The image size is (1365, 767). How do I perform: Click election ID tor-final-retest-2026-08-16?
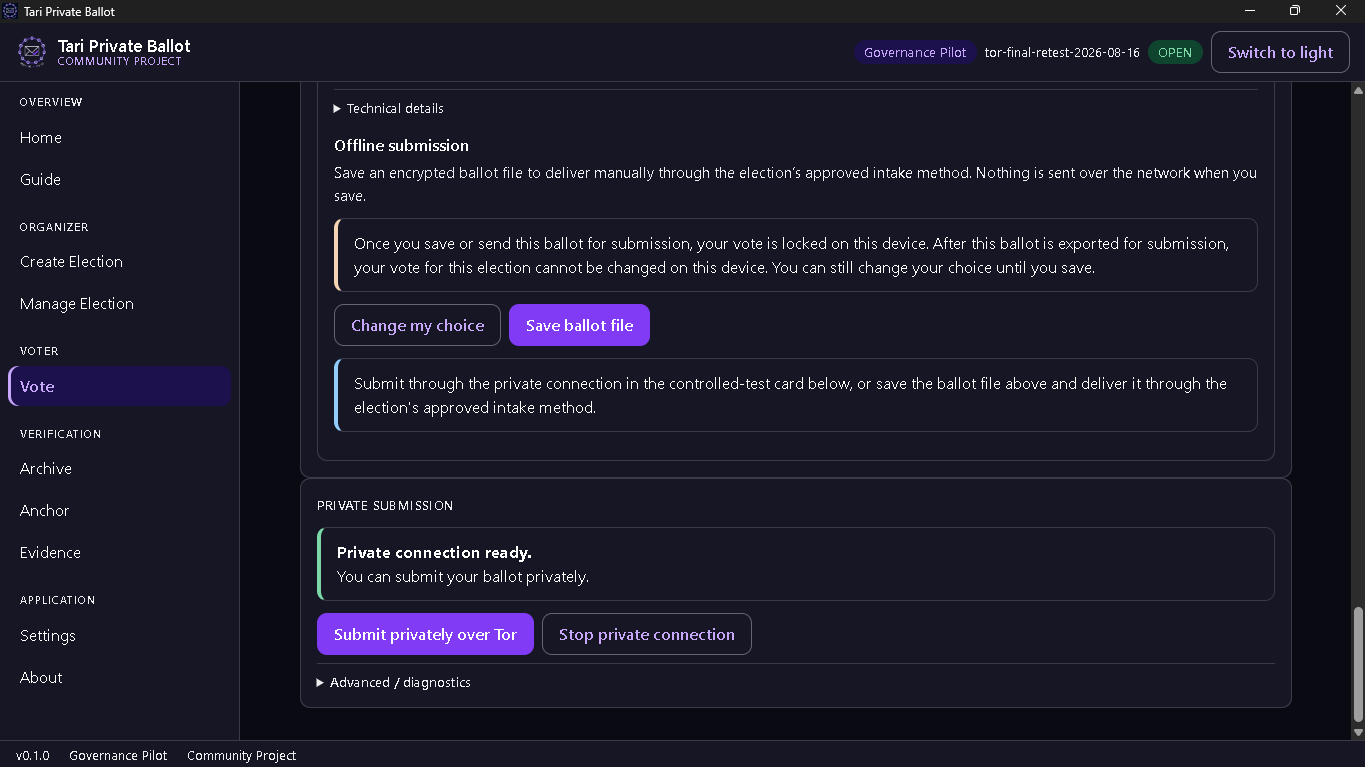tap(1062, 53)
